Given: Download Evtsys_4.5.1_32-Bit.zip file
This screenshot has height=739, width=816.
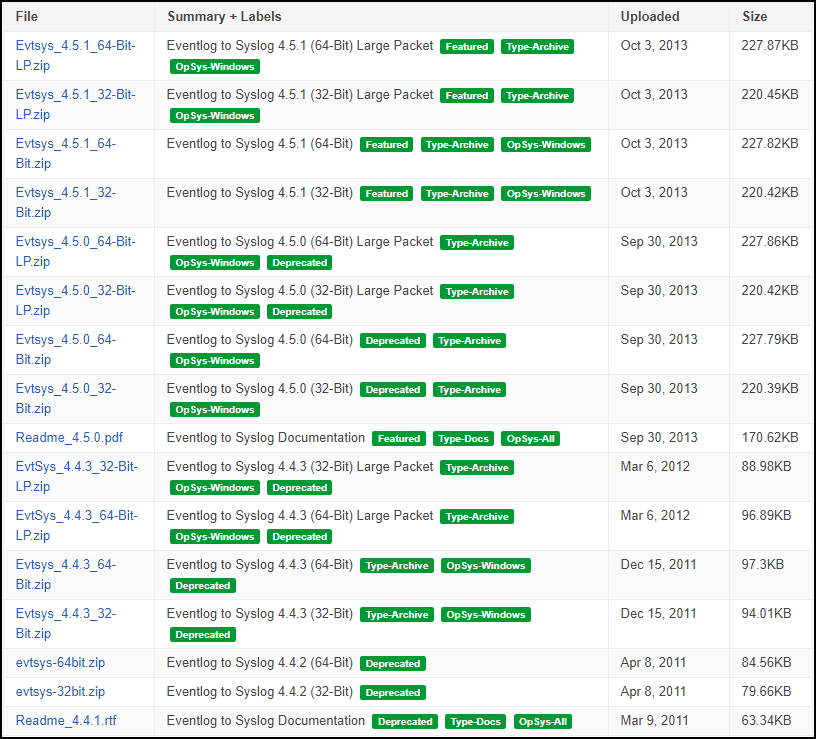Looking at the screenshot, I should pos(66,202).
